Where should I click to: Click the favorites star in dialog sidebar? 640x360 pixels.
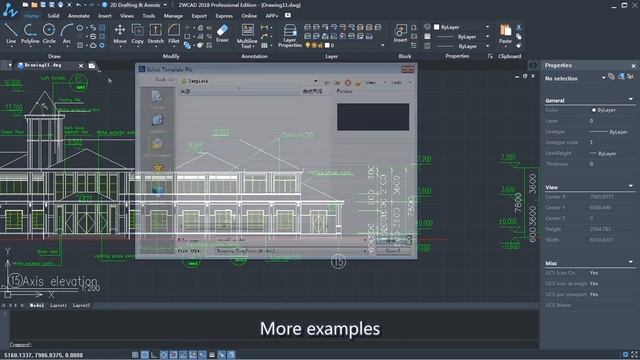(158, 167)
